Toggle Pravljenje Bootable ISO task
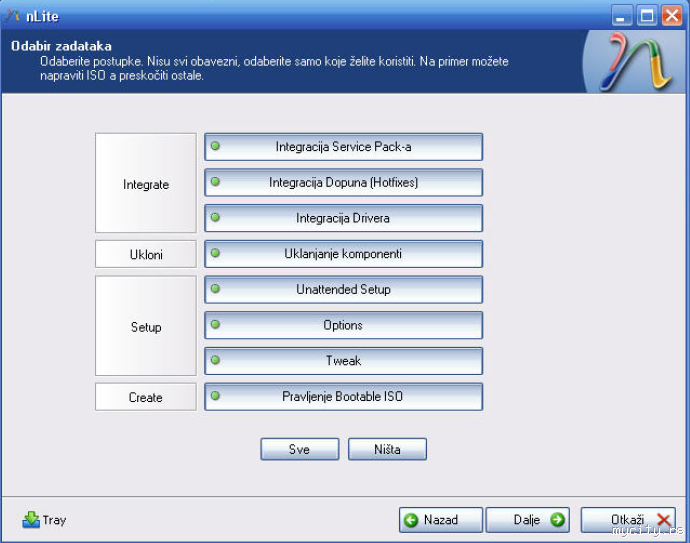Screen dimensions: 690x543 pos(343,396)
